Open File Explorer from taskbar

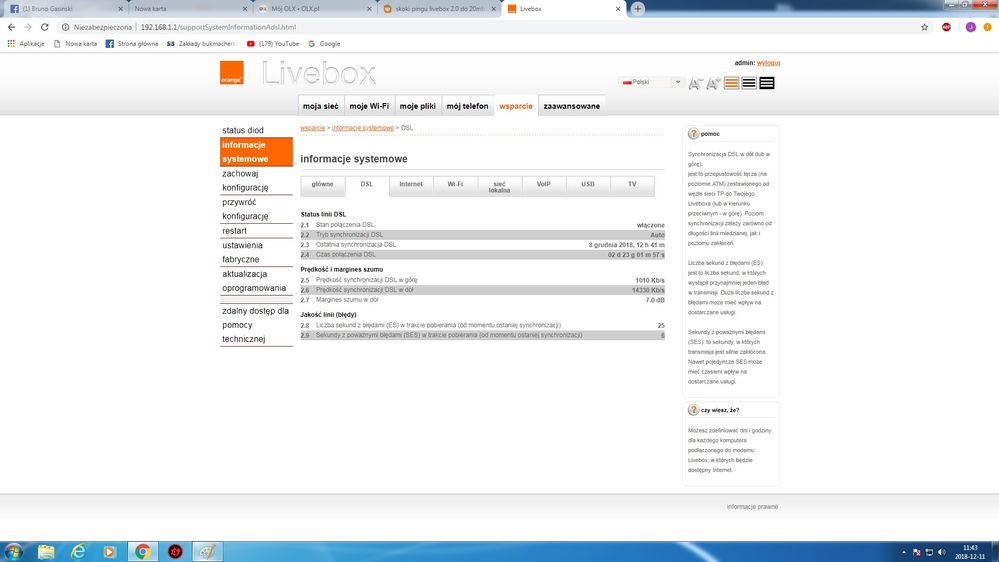click(46, 552)
